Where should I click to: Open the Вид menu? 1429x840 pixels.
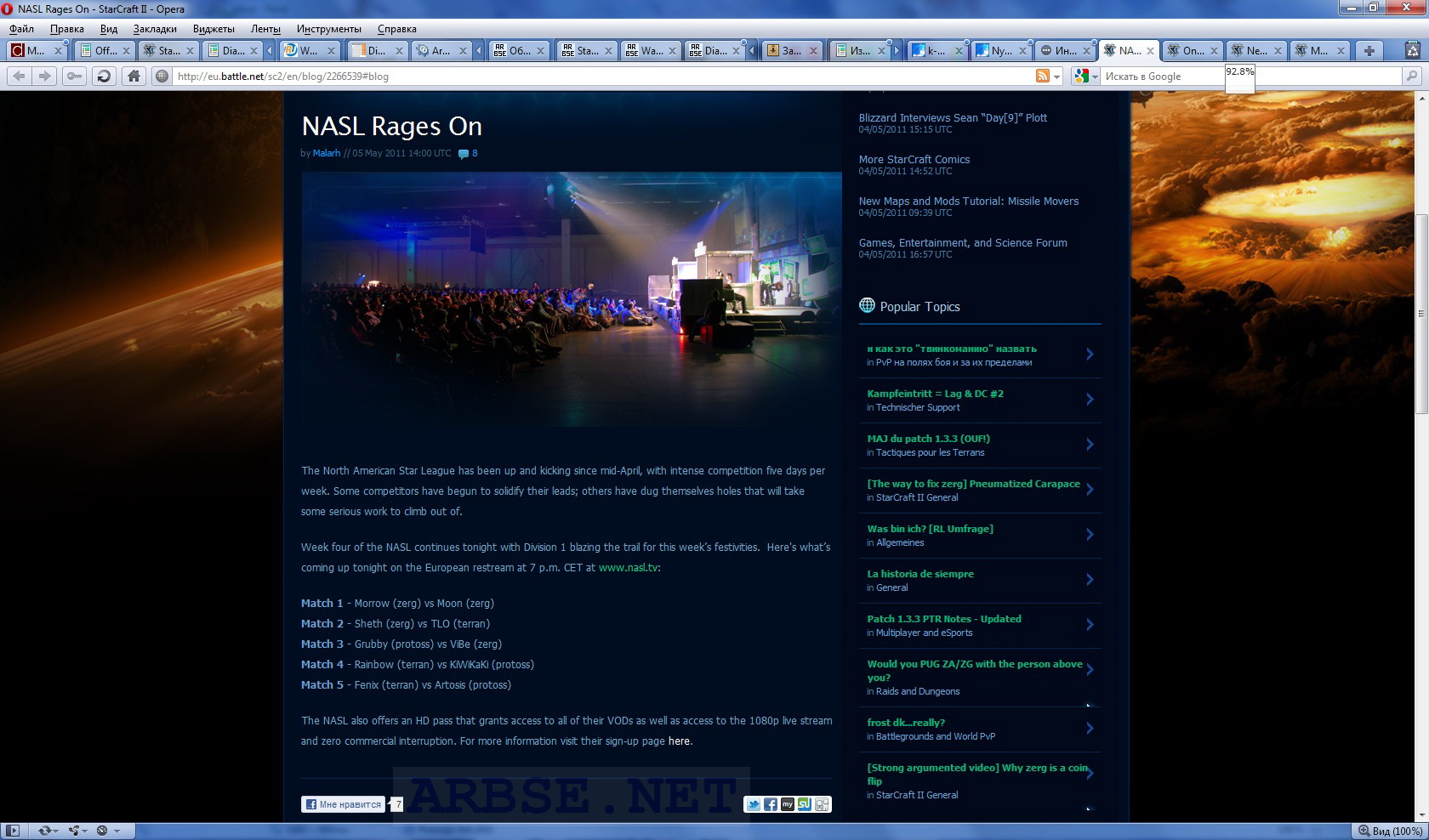(109, 29)
